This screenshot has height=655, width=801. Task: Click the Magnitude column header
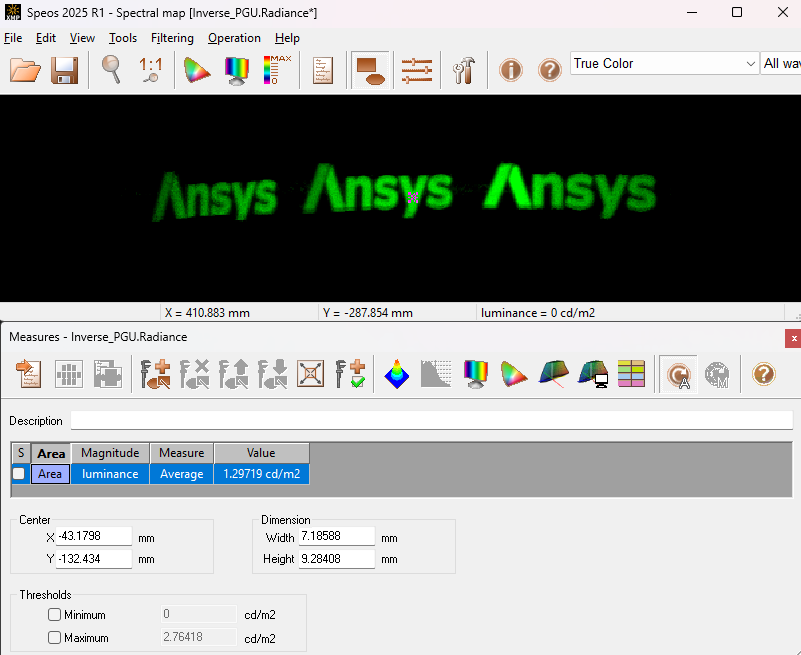[x=110, y=453]
